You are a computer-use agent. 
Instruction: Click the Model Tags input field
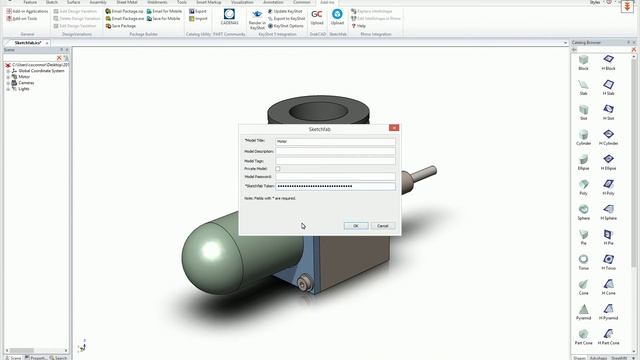[336, 161]
